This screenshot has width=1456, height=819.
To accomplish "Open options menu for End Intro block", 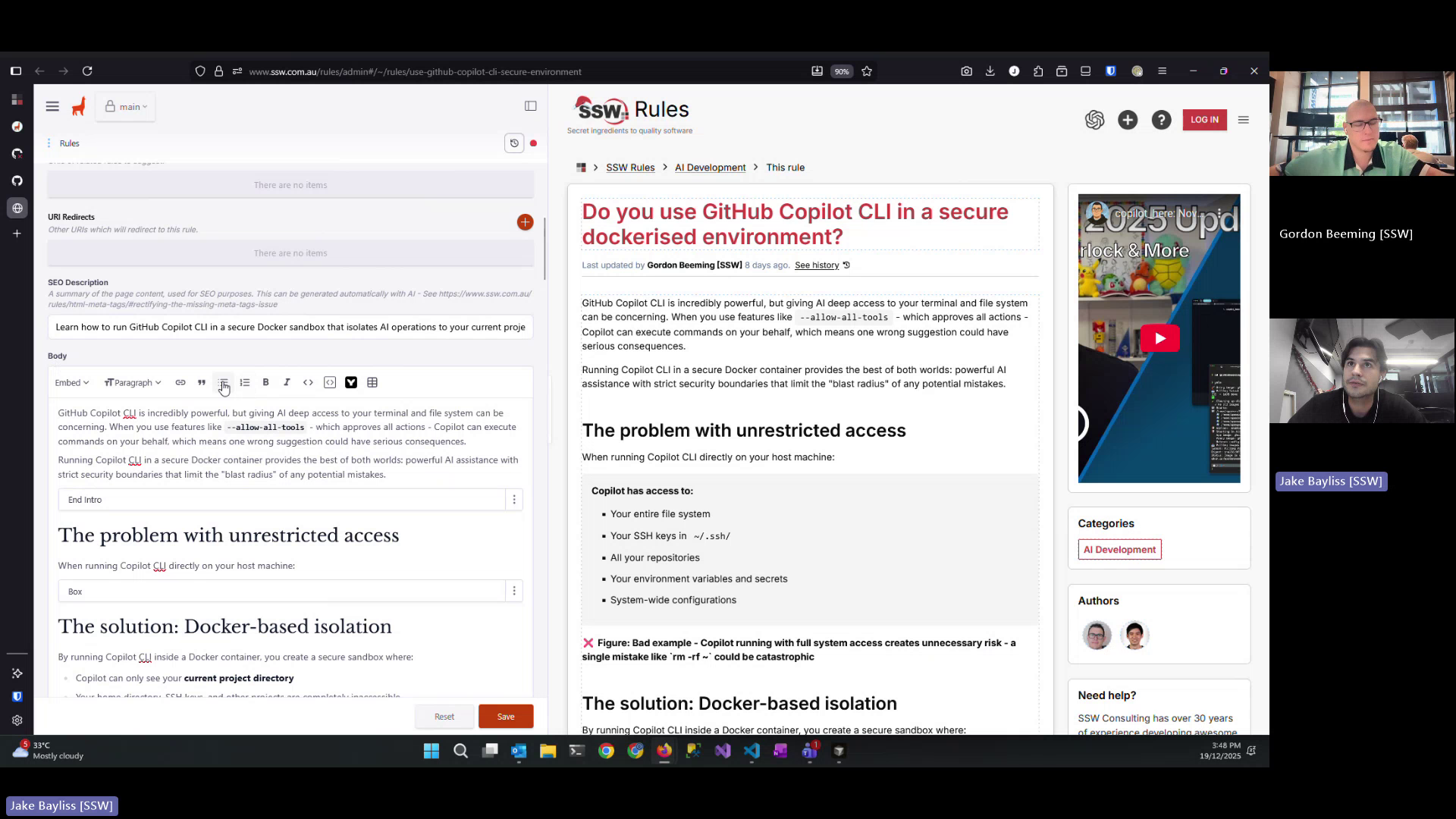I will point(514,500).
